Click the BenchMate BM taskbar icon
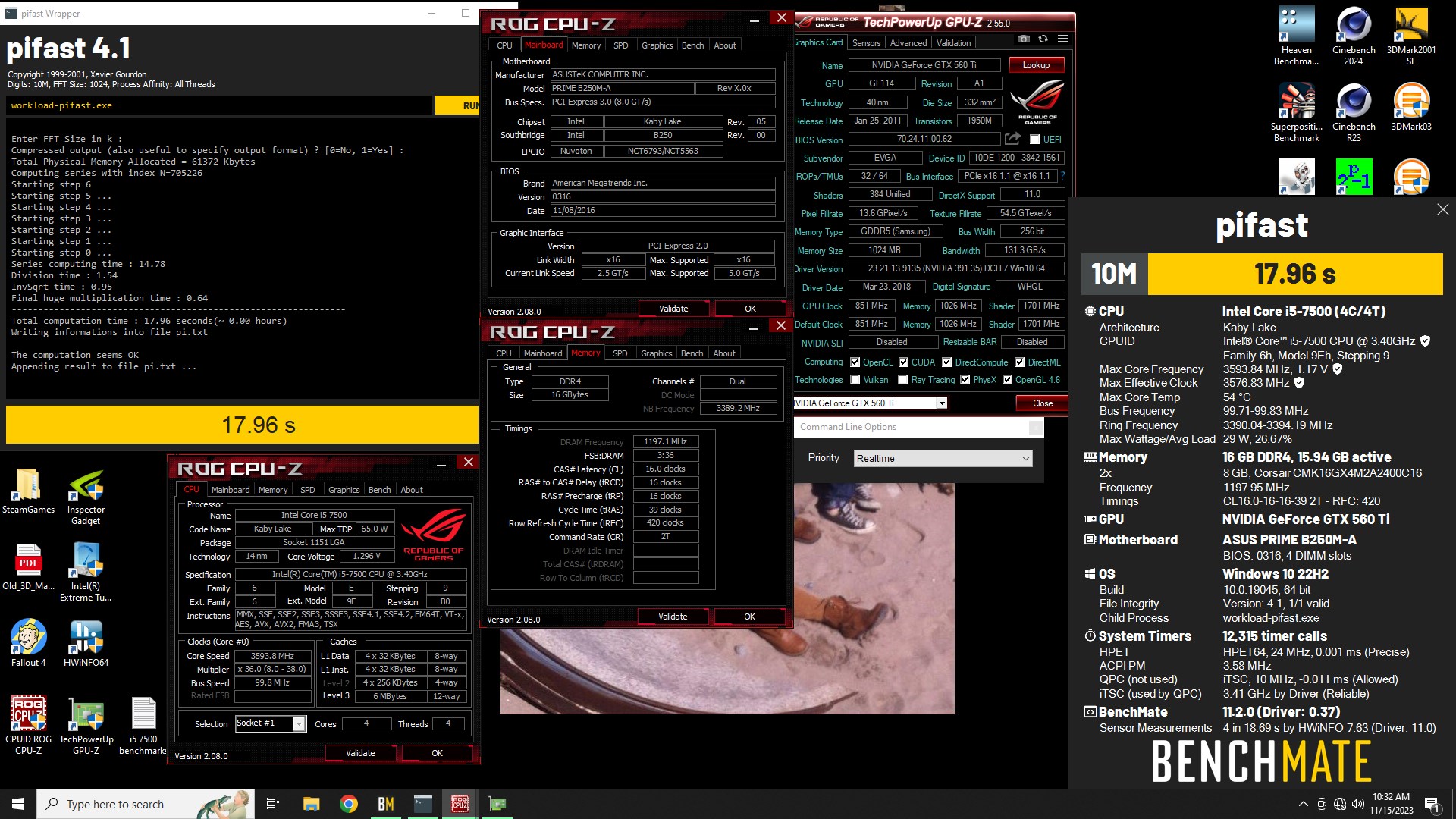This screenshot has height=819, width=1456. [x=385, y=804]
